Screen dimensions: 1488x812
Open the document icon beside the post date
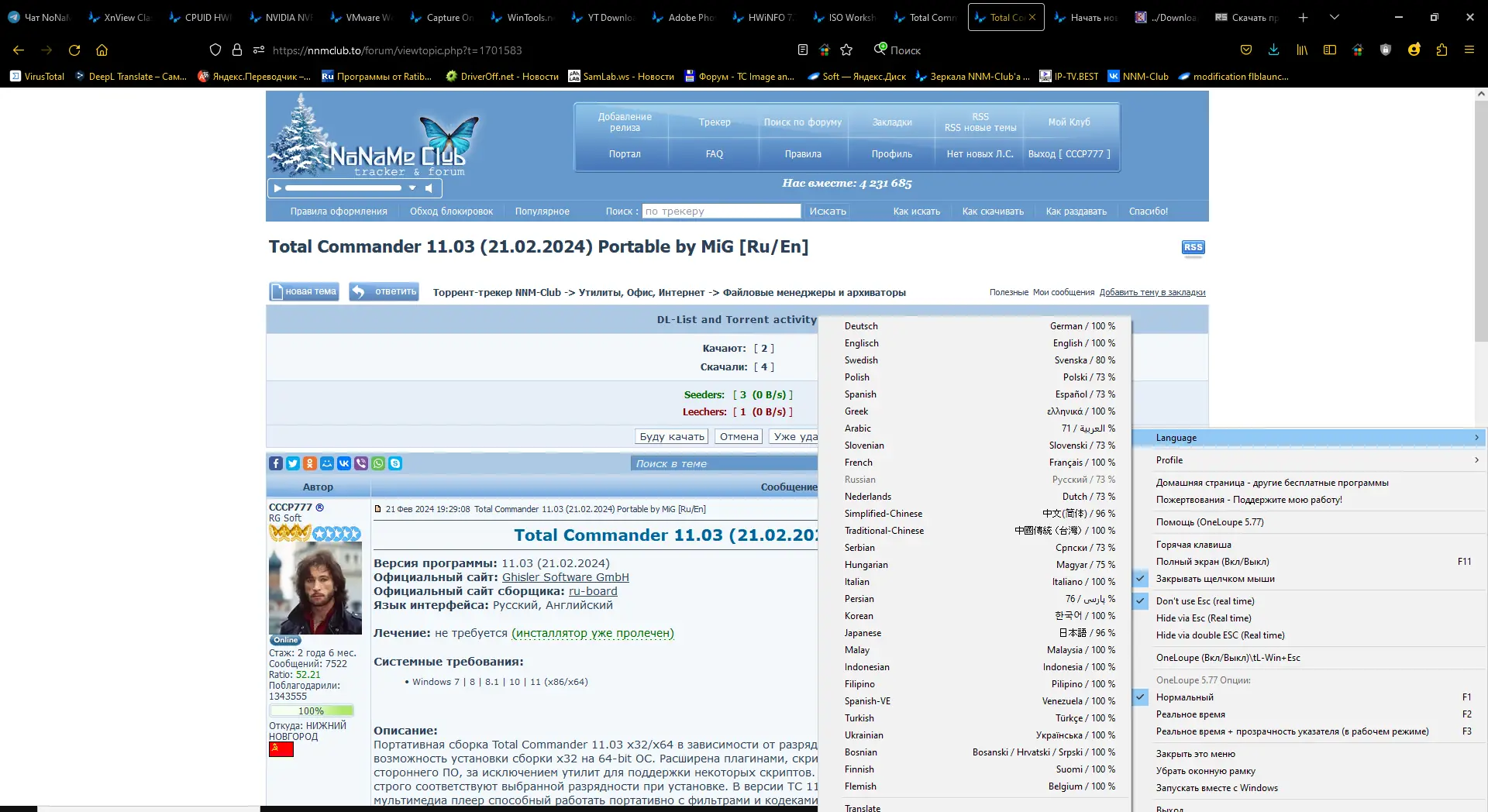(x=378, y=509)
